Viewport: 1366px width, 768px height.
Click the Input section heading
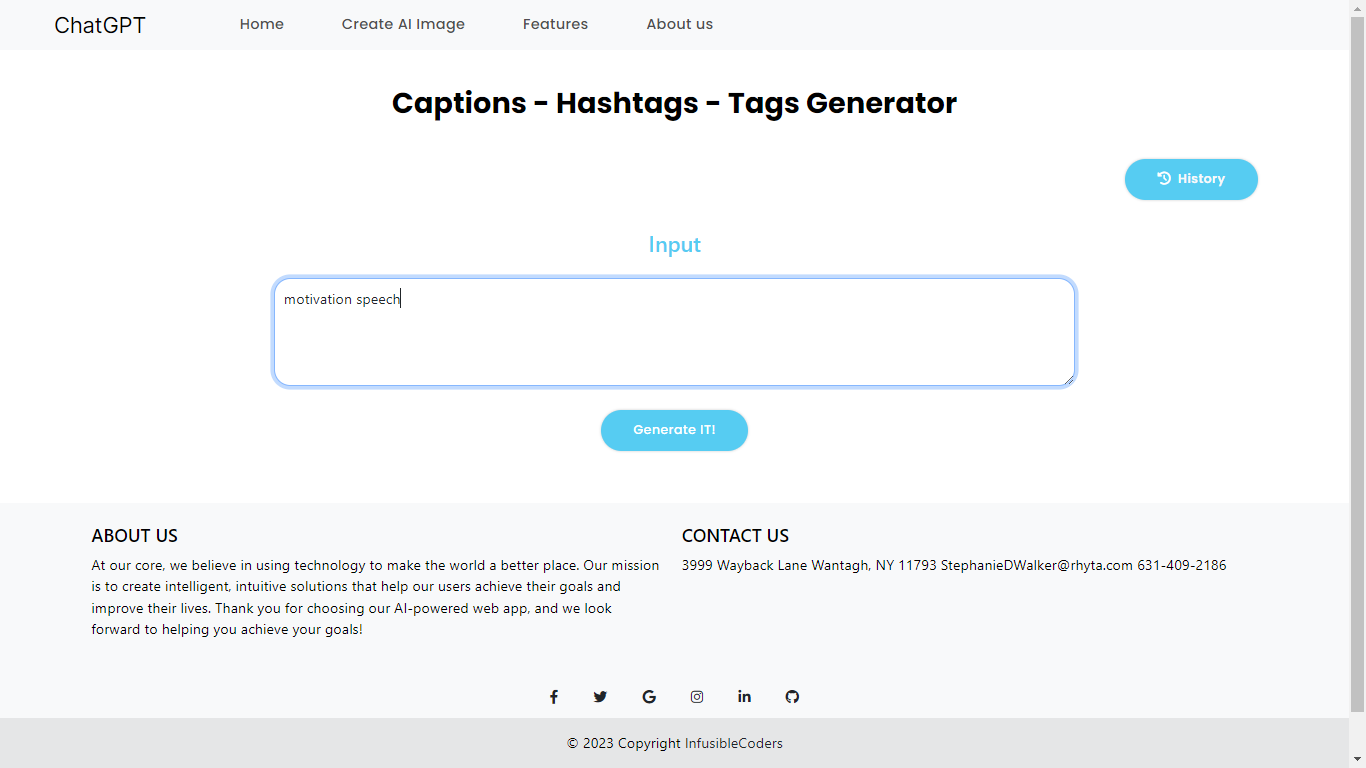[x=674, y=244]
